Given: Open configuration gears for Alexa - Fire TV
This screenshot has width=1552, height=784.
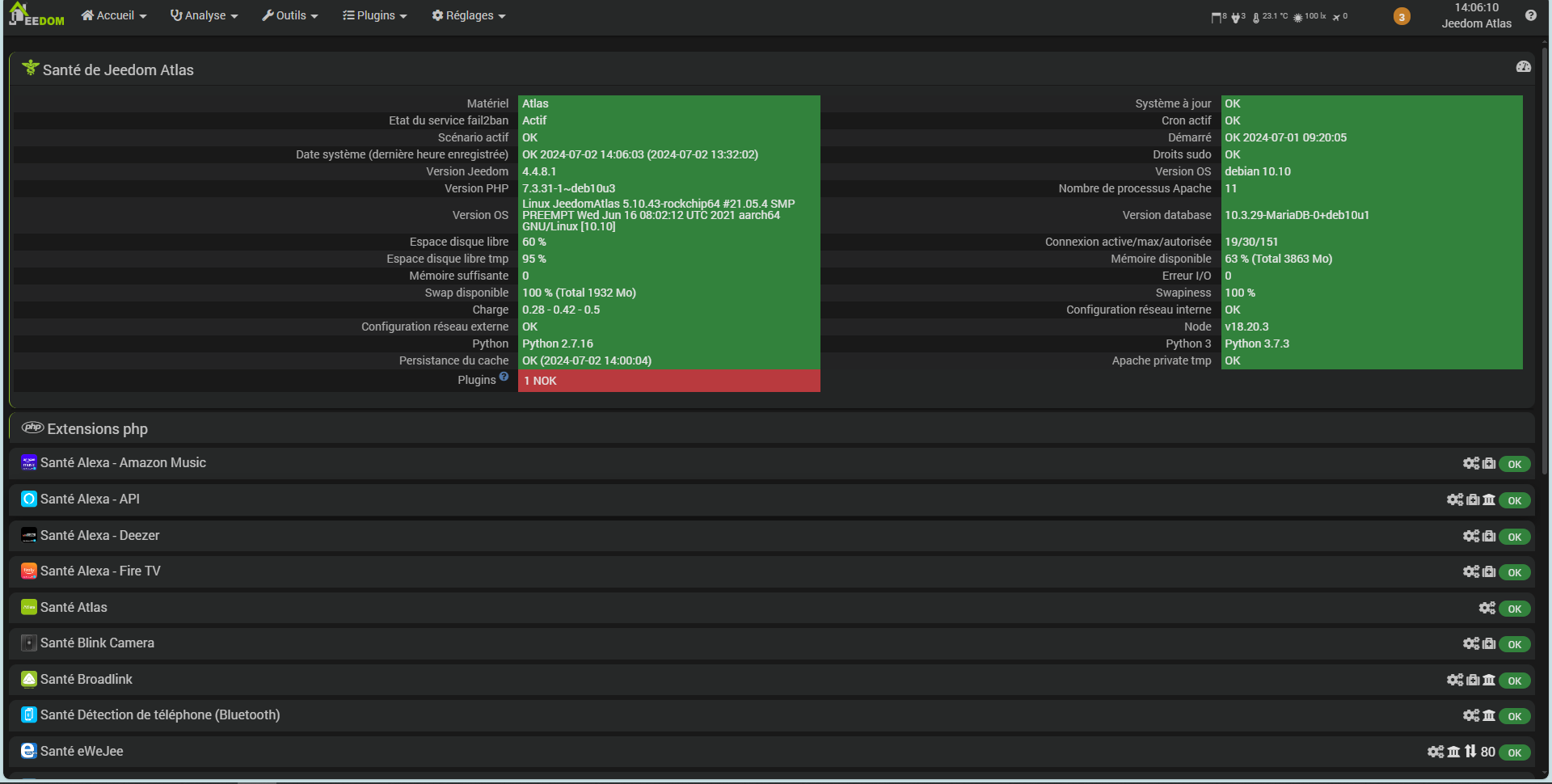Looking at the screenshot, I should click(x=1471, y=571).
